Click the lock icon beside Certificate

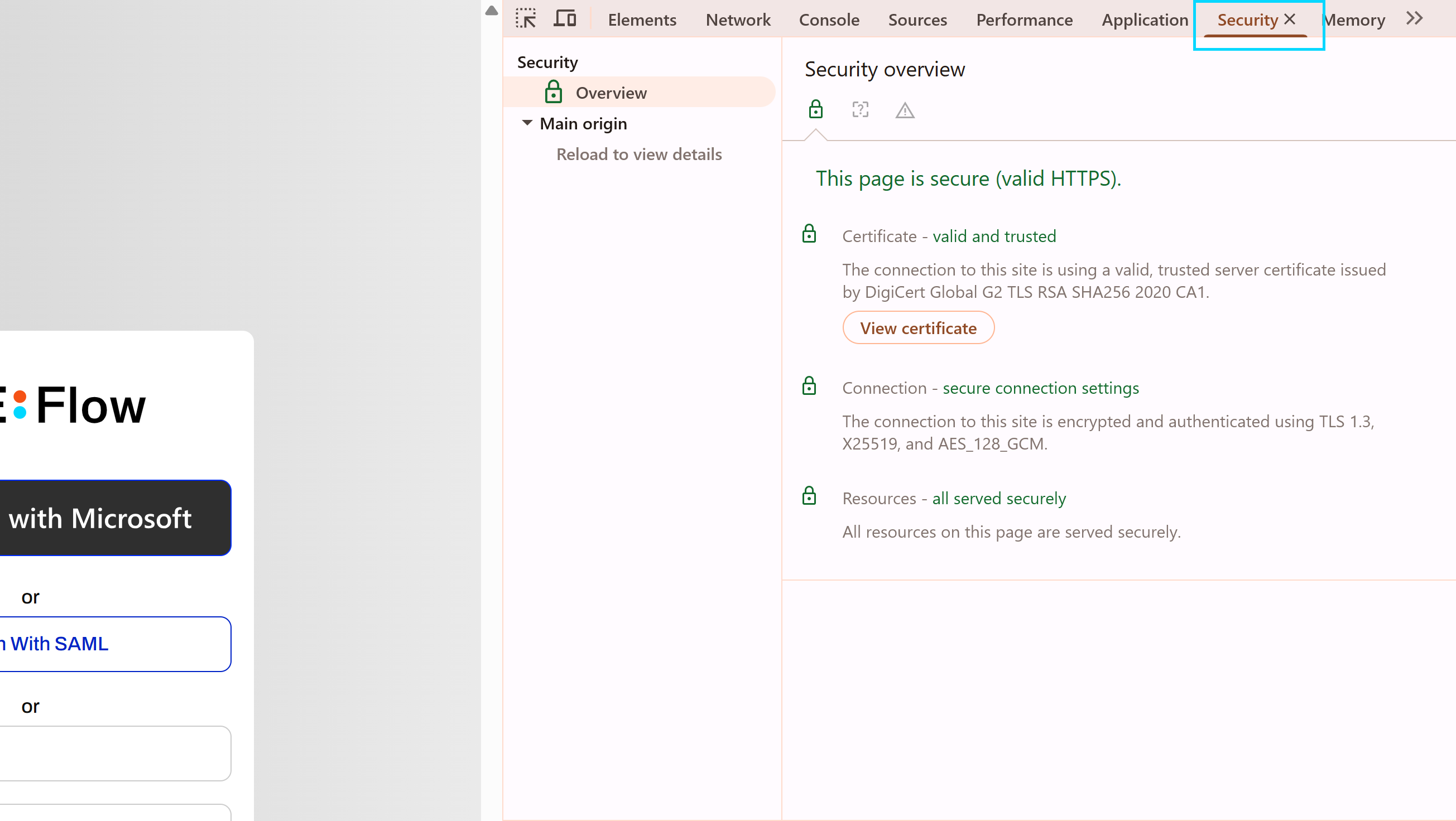coord(809,233)
